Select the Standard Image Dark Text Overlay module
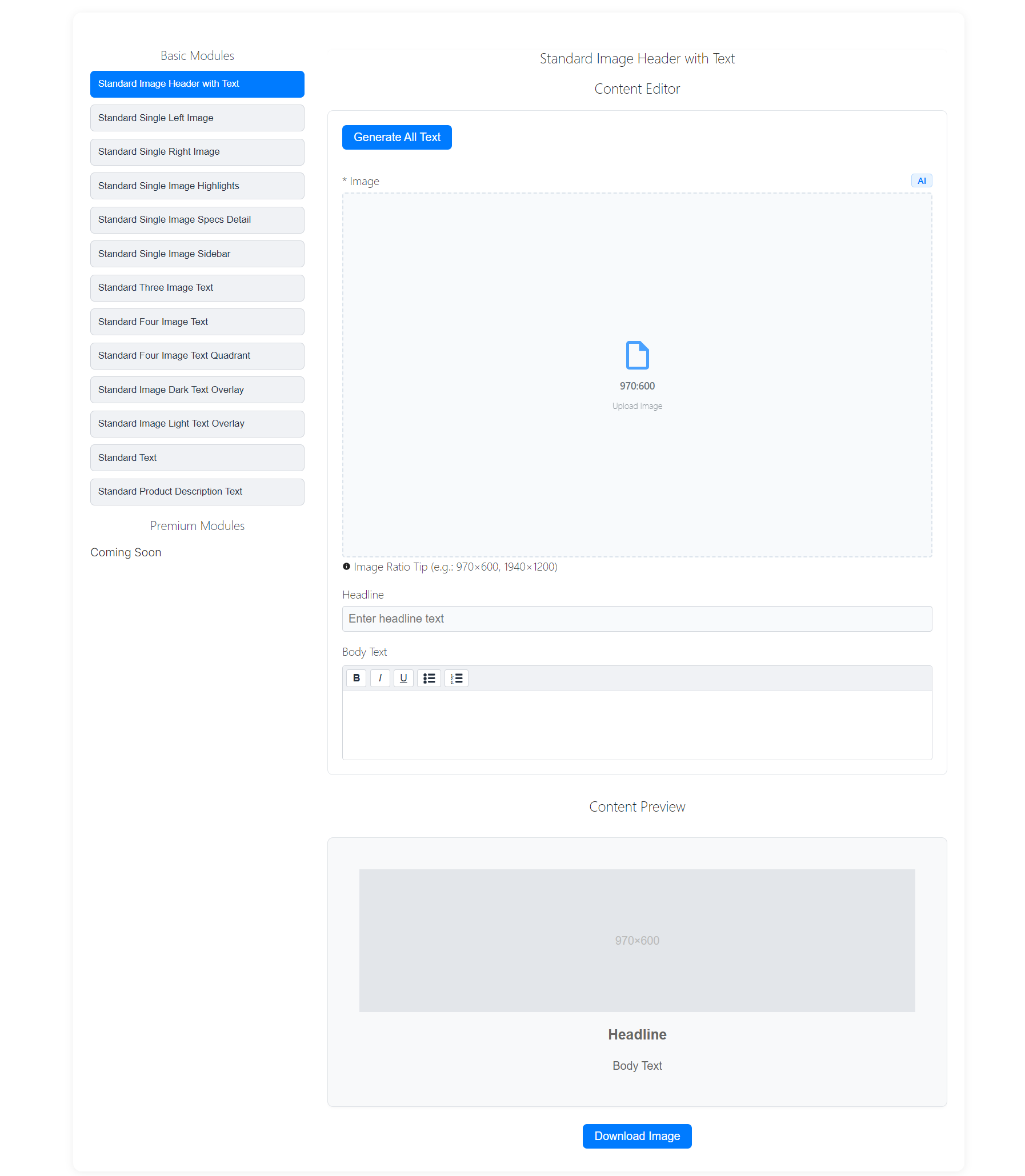1025x1176 pixels. pos(197,390)
